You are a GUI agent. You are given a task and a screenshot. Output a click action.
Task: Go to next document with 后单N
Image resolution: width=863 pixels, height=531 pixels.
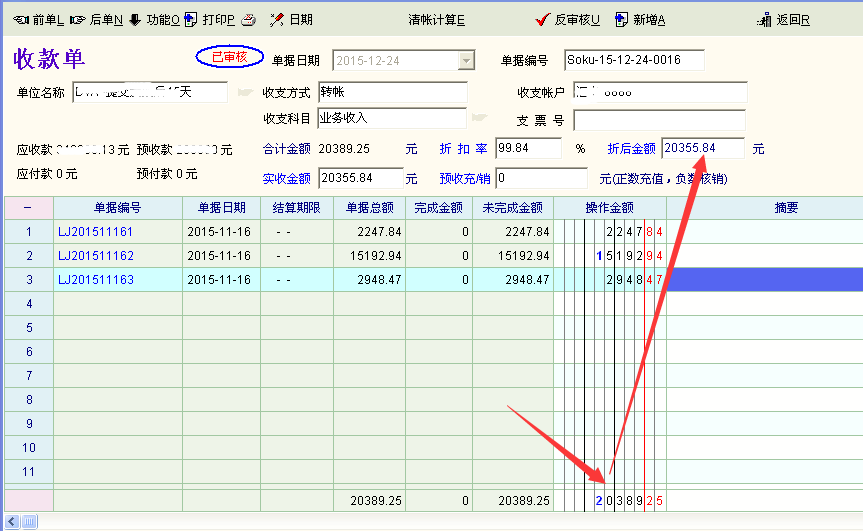point(97,19)
